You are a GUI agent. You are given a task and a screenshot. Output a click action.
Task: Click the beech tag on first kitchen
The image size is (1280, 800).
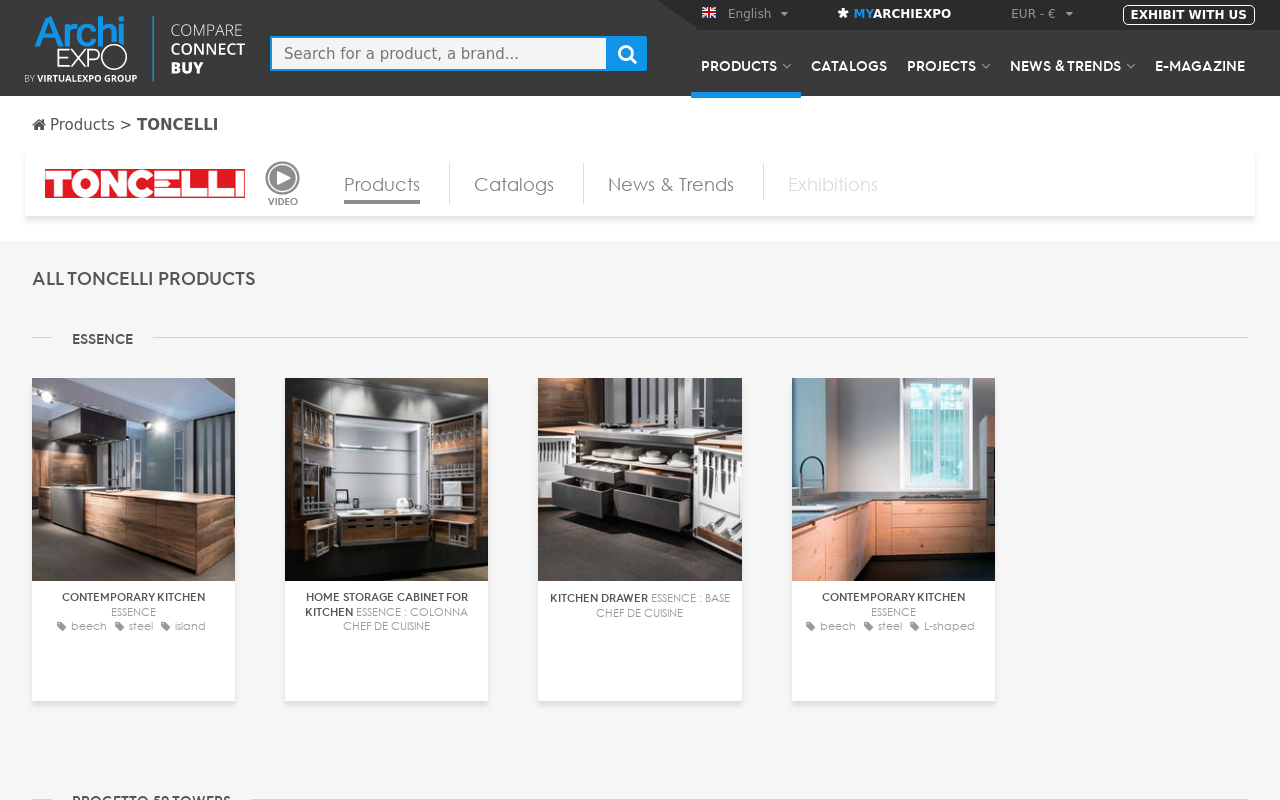click(x=88, y=626)
